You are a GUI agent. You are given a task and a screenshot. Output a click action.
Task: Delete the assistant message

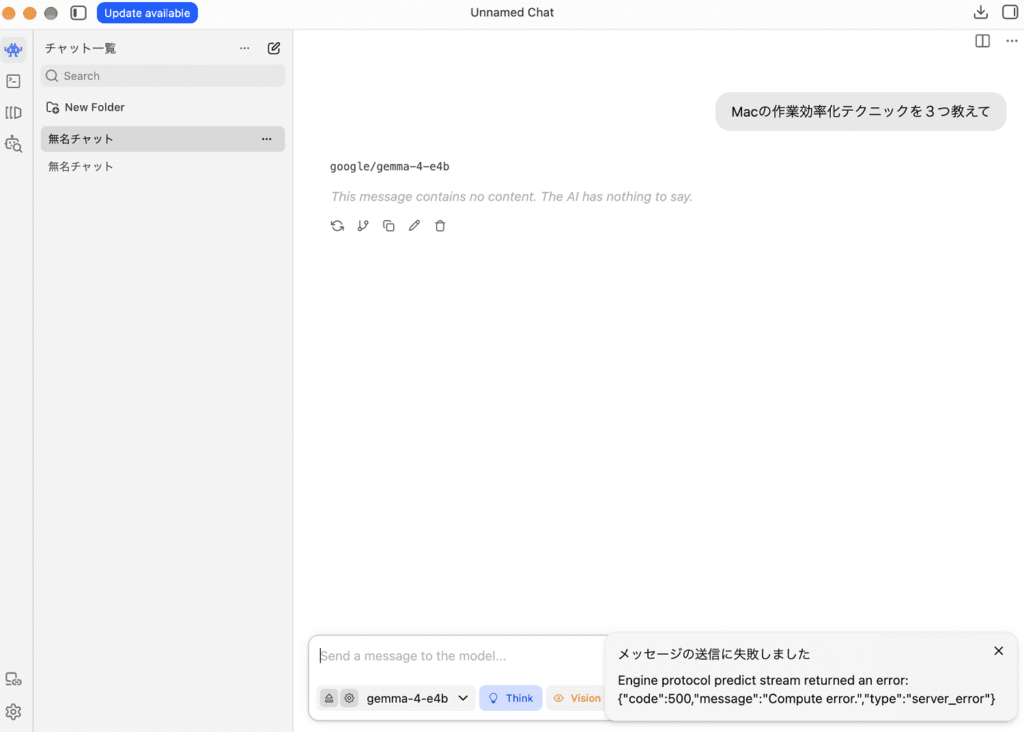coord(440,226)
